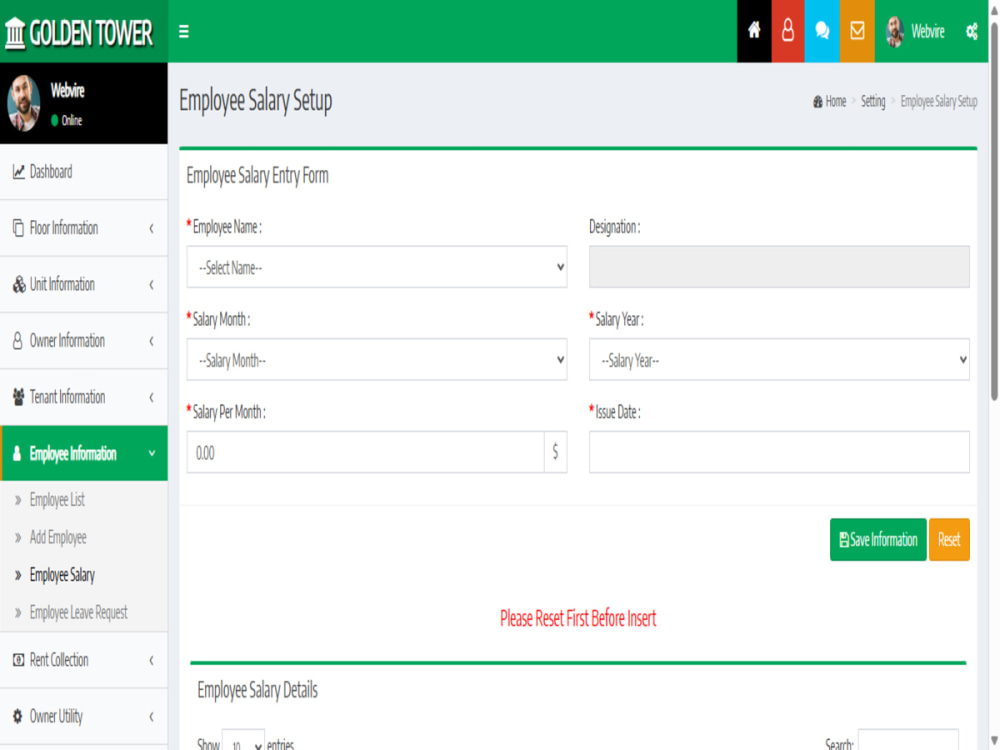Viewport: 1000px width, 750px height.
Task: Click the sidebar Webvire profile photo
Action: pos(24,103)
